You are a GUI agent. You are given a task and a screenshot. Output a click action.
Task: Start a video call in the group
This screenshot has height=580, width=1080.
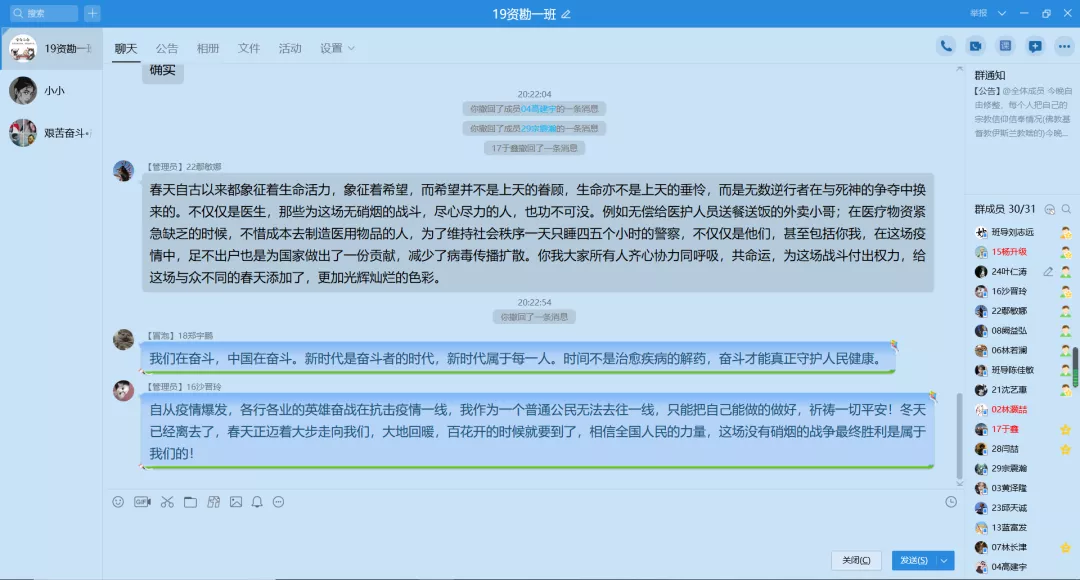[975, 46]
